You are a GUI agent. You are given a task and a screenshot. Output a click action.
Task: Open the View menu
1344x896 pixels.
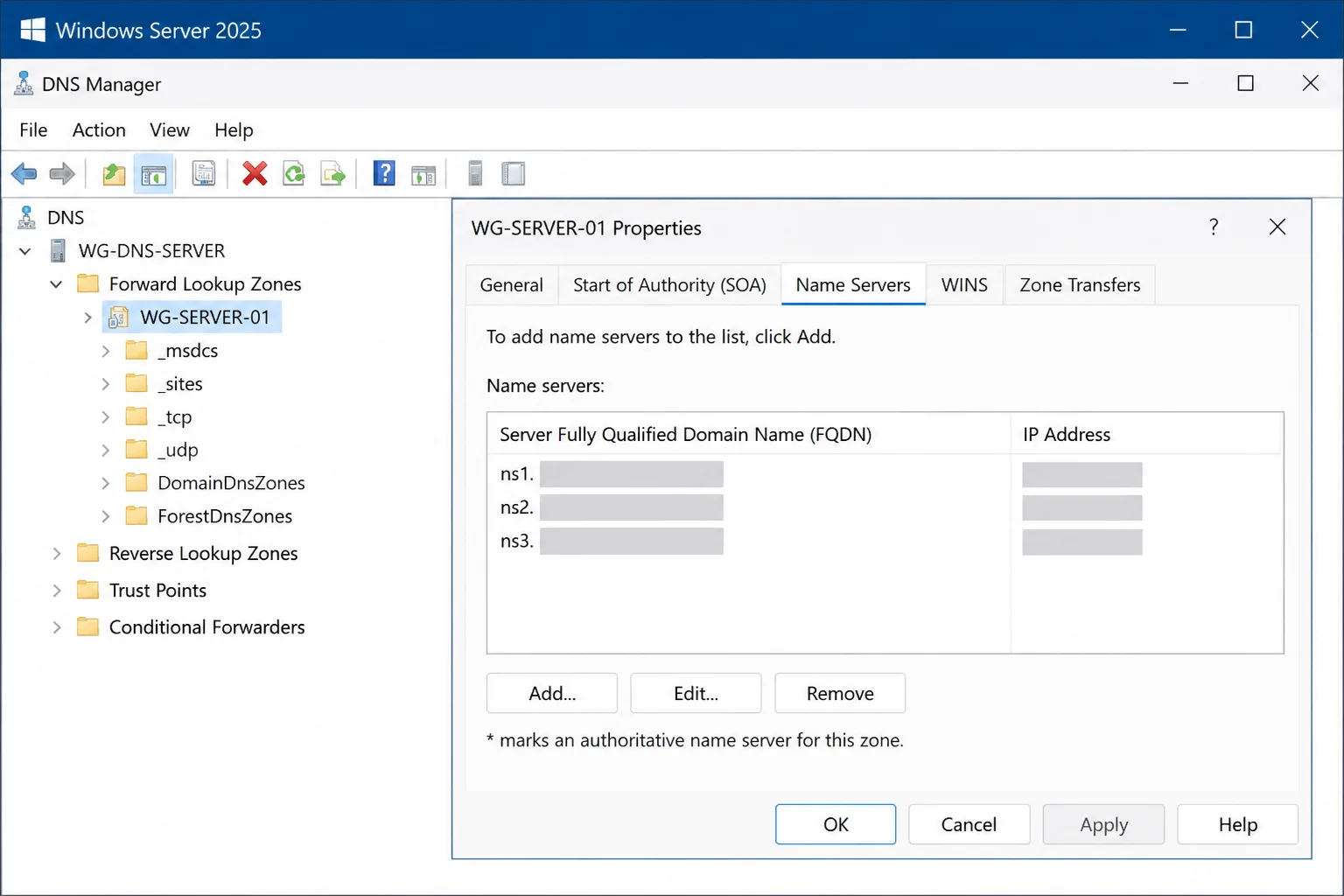(170, 129)
